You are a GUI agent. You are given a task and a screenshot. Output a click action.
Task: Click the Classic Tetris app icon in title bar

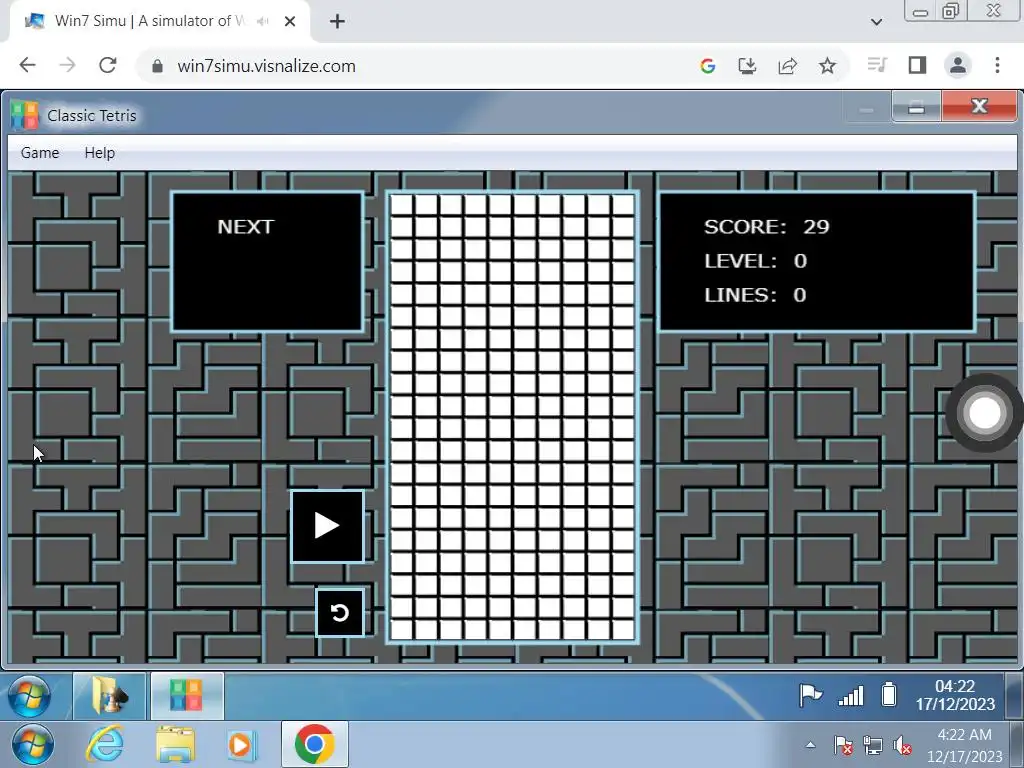tap(24, 116)
